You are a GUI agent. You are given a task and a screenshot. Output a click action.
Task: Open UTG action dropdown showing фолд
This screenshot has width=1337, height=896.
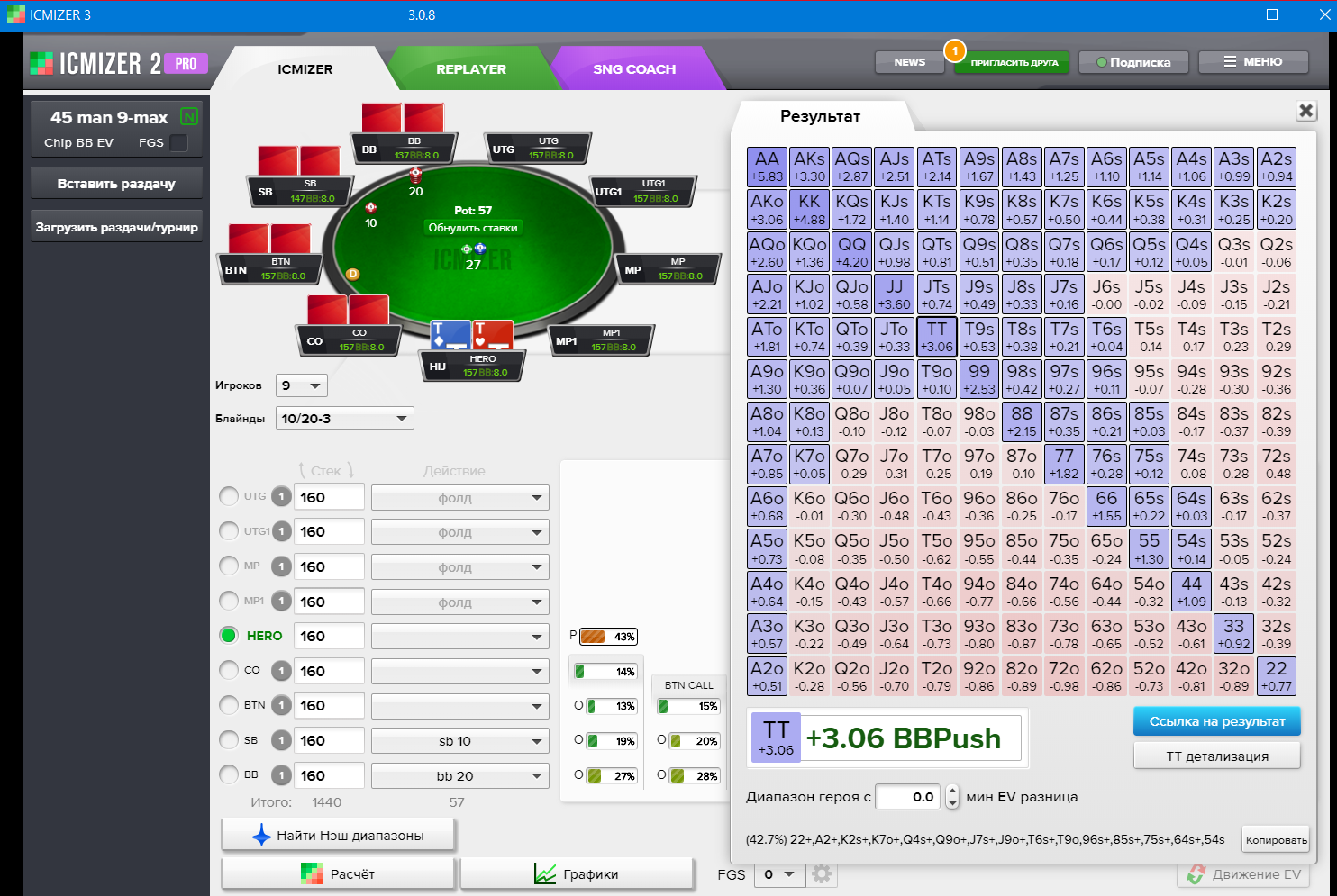[x=460, y=498]
